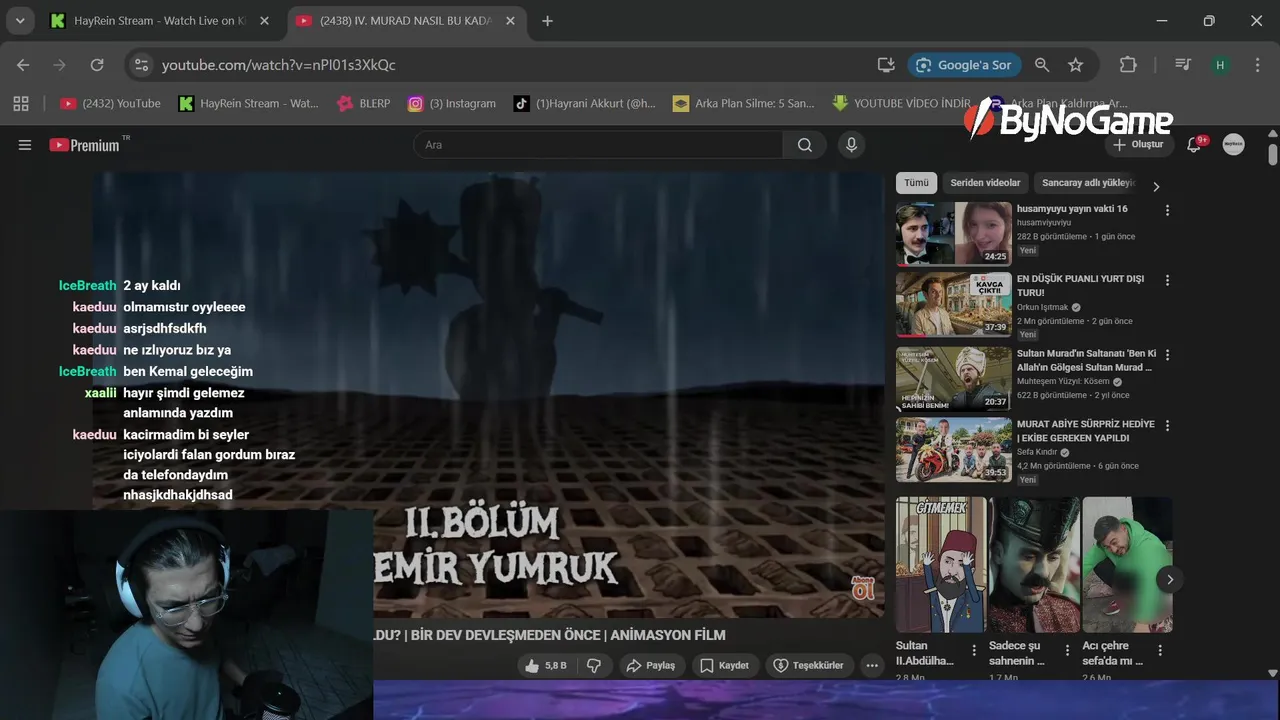Open the YouTube account avatar menu
Screen dimensions: 1280x720
click(1234, 145)
